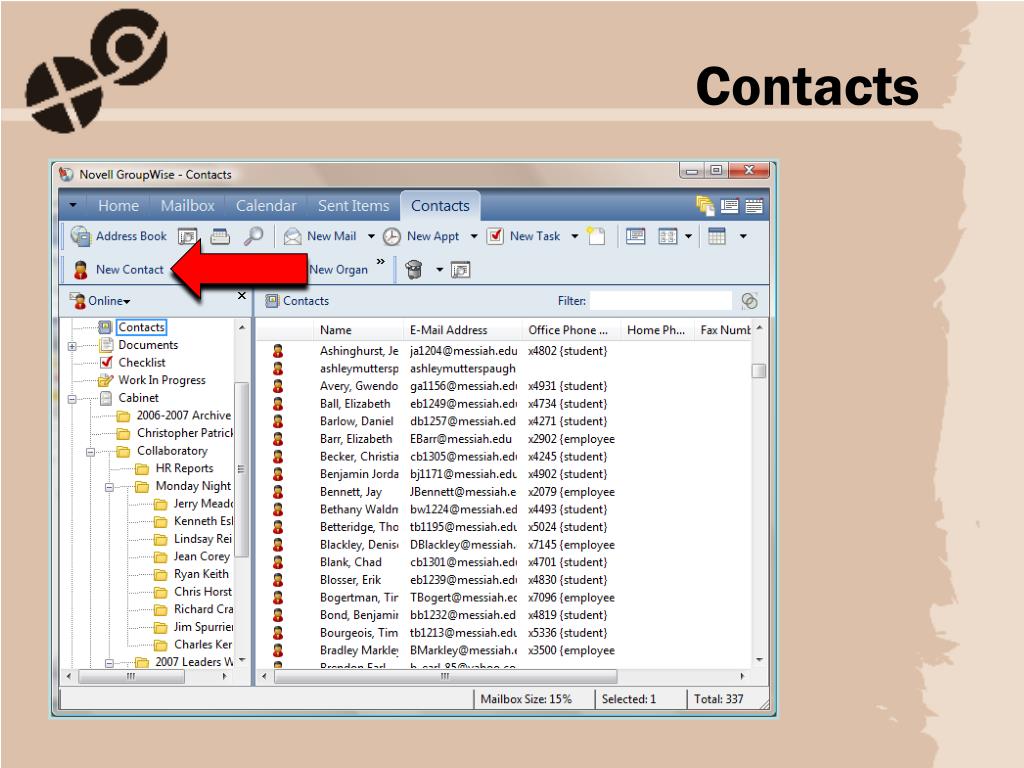Open the New Appt dropdown arrow
This screenshot has height=768, width=1024.
point(474,236)
